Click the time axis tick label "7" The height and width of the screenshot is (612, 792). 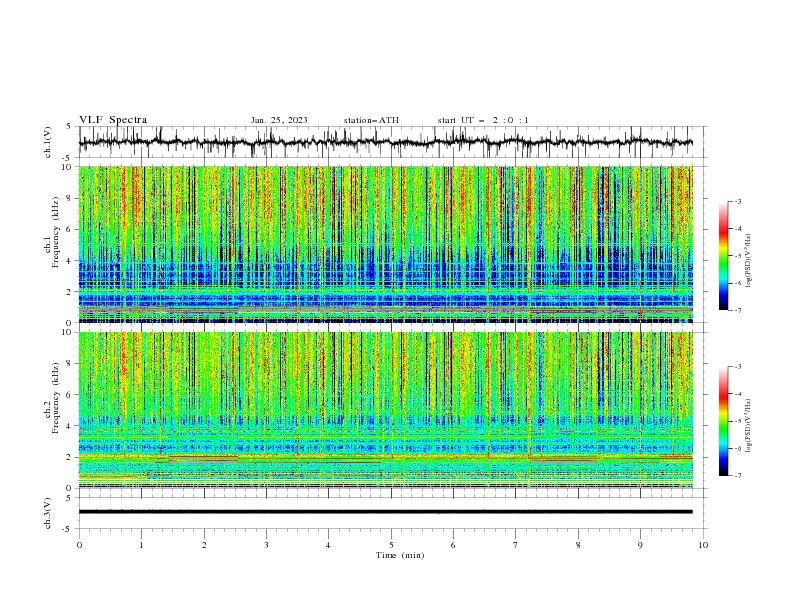(x=516, y=545)
